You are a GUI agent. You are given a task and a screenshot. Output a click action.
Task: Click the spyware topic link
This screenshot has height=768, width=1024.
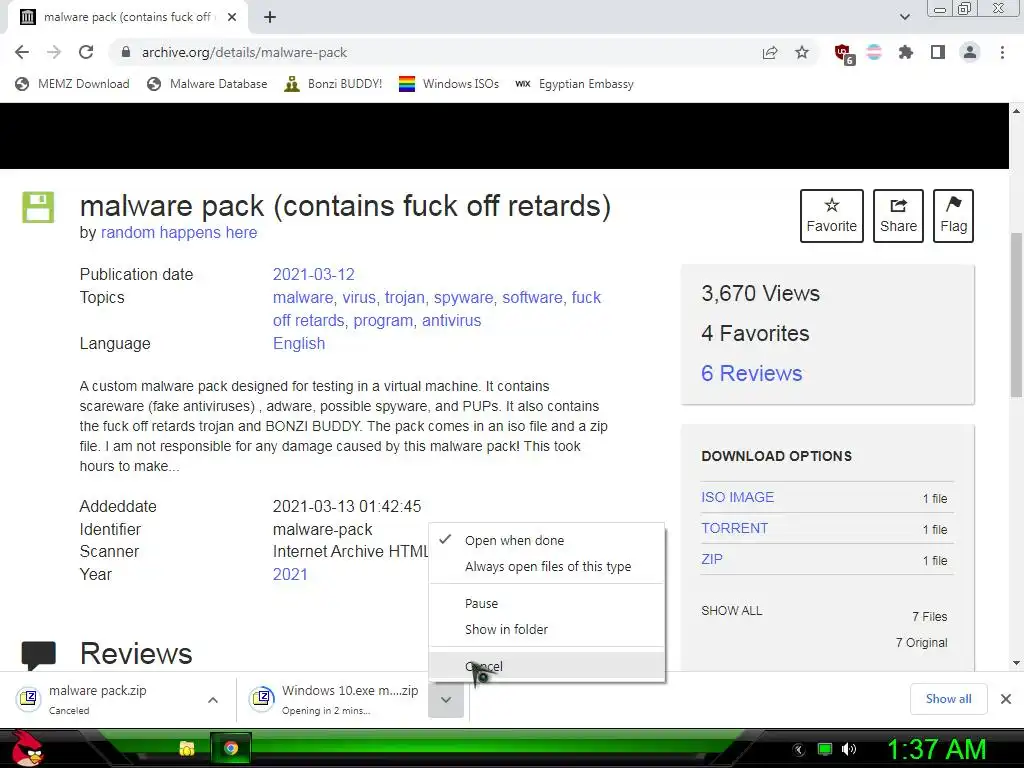click(464, 297)
